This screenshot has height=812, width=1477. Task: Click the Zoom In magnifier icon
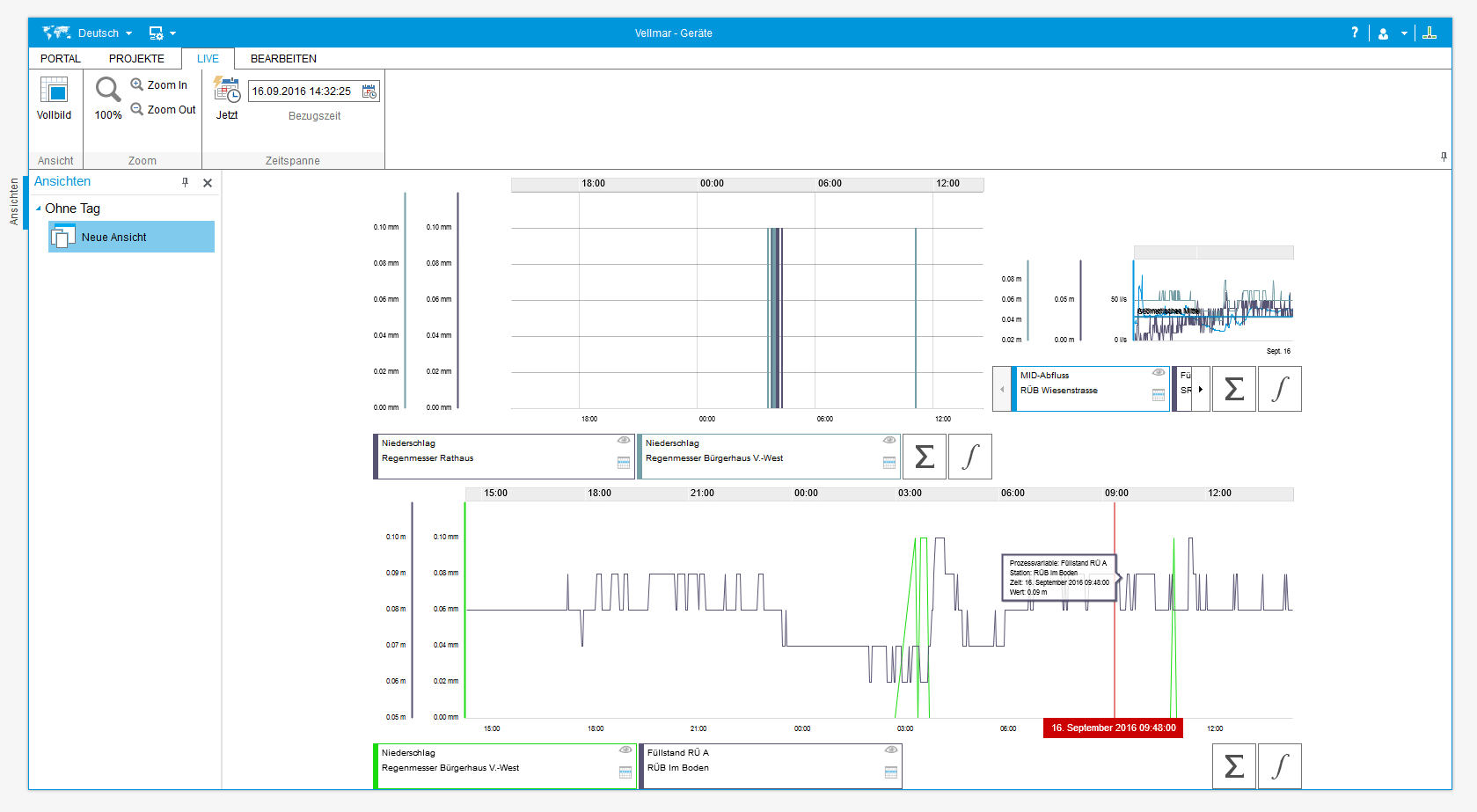tap(137, 84)
